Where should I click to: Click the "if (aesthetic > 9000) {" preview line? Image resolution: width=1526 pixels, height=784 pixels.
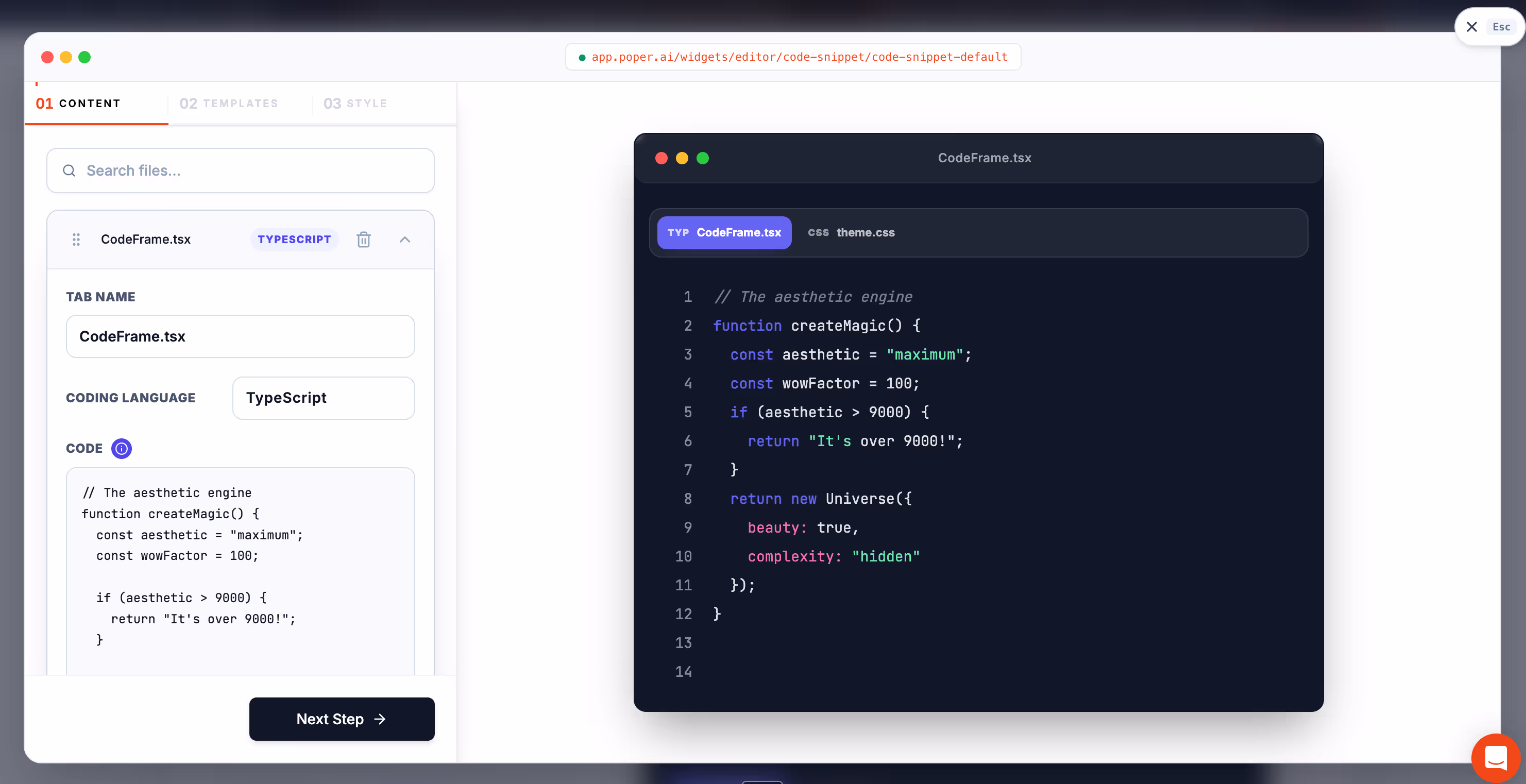point(829,412)
